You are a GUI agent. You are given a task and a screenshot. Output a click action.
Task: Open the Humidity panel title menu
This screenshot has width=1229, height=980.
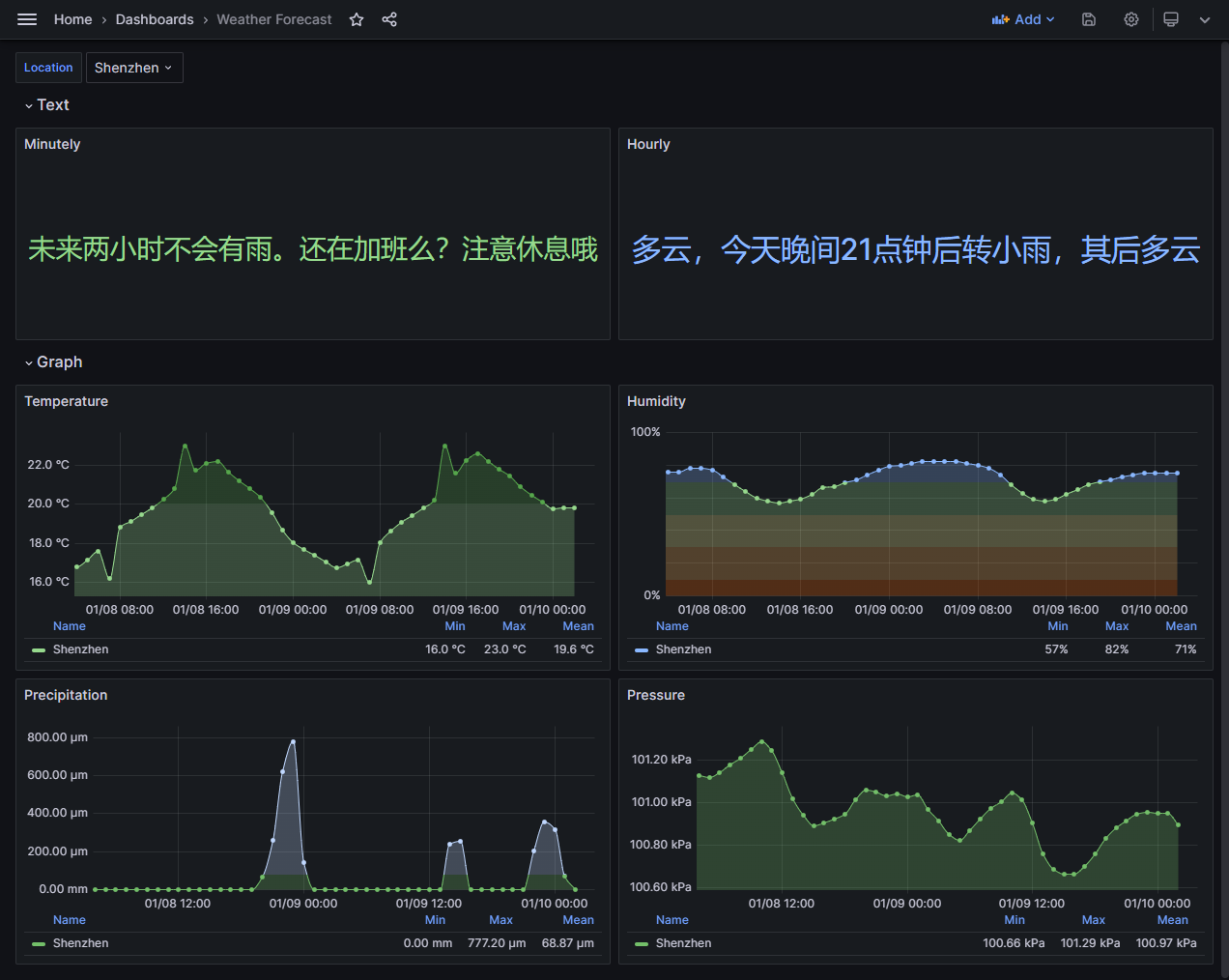656,401
